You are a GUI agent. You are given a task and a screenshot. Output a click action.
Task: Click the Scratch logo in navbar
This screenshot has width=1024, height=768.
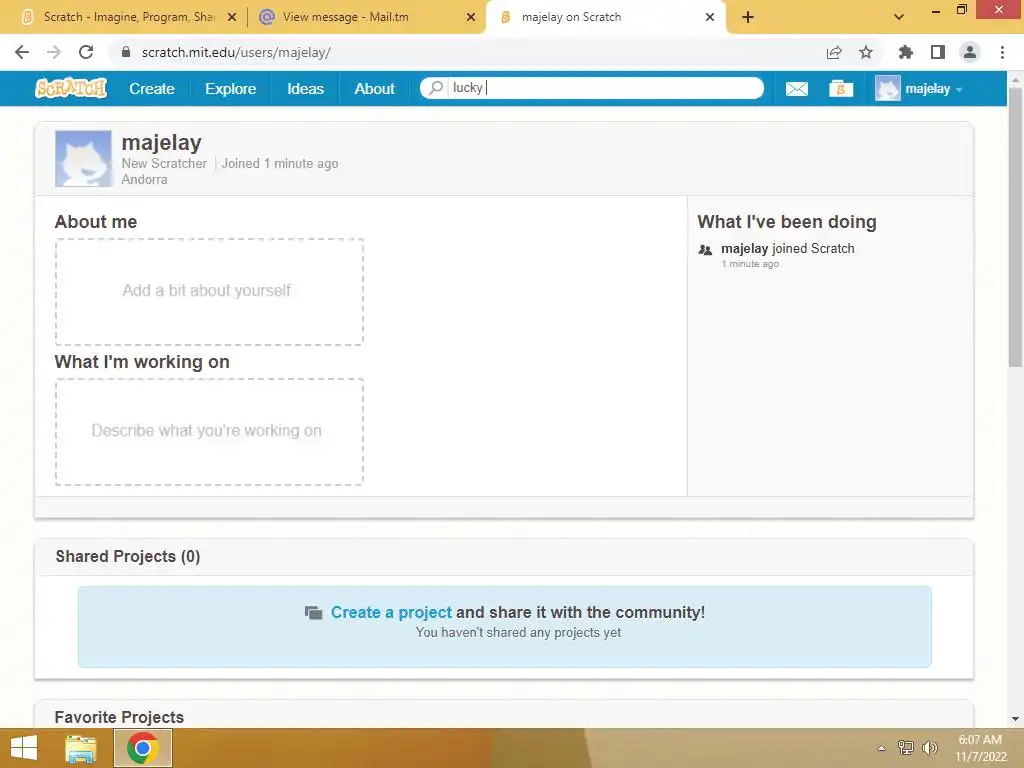click(x=71, y=88)
